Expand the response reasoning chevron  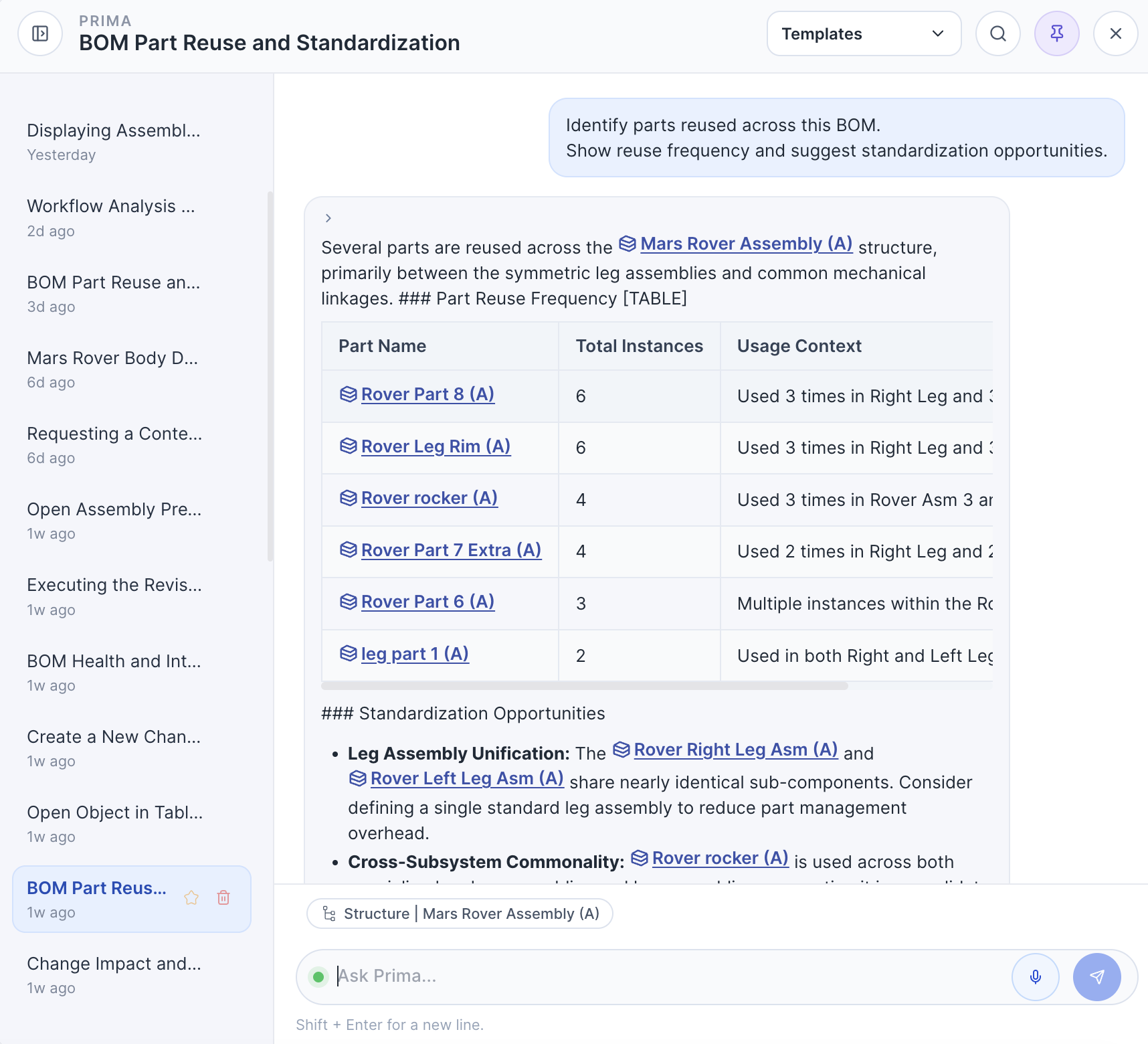click(x=328, y=218)
